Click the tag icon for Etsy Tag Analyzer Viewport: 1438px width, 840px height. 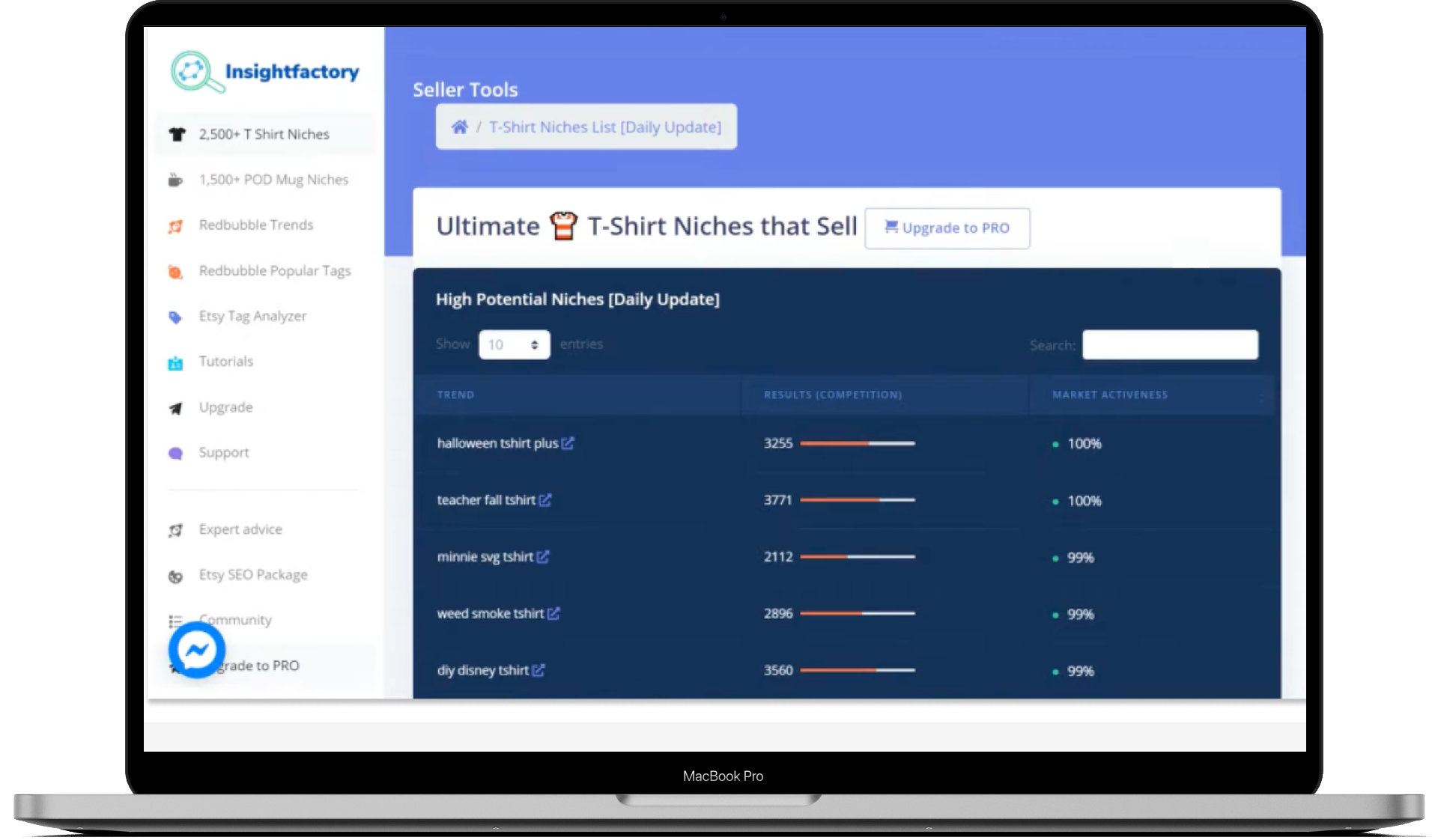tap(175, 317)
